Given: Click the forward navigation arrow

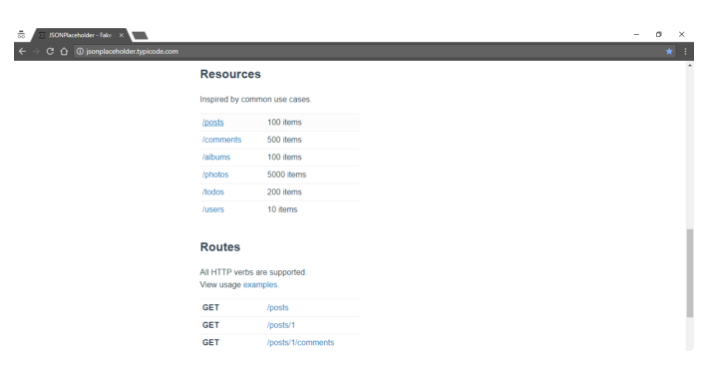Looking at the screenshot, I should tap(36, 51).
